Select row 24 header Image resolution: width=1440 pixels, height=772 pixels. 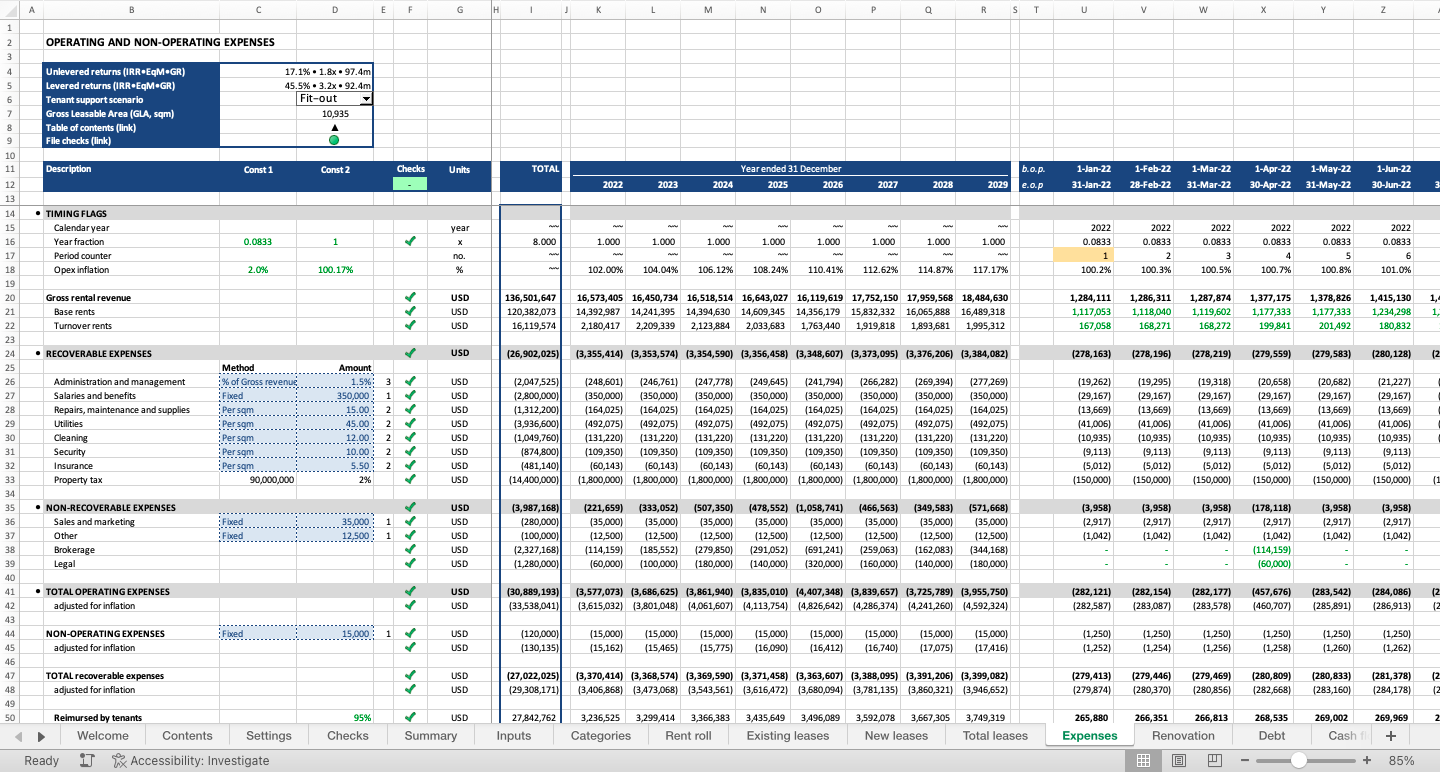10,354
